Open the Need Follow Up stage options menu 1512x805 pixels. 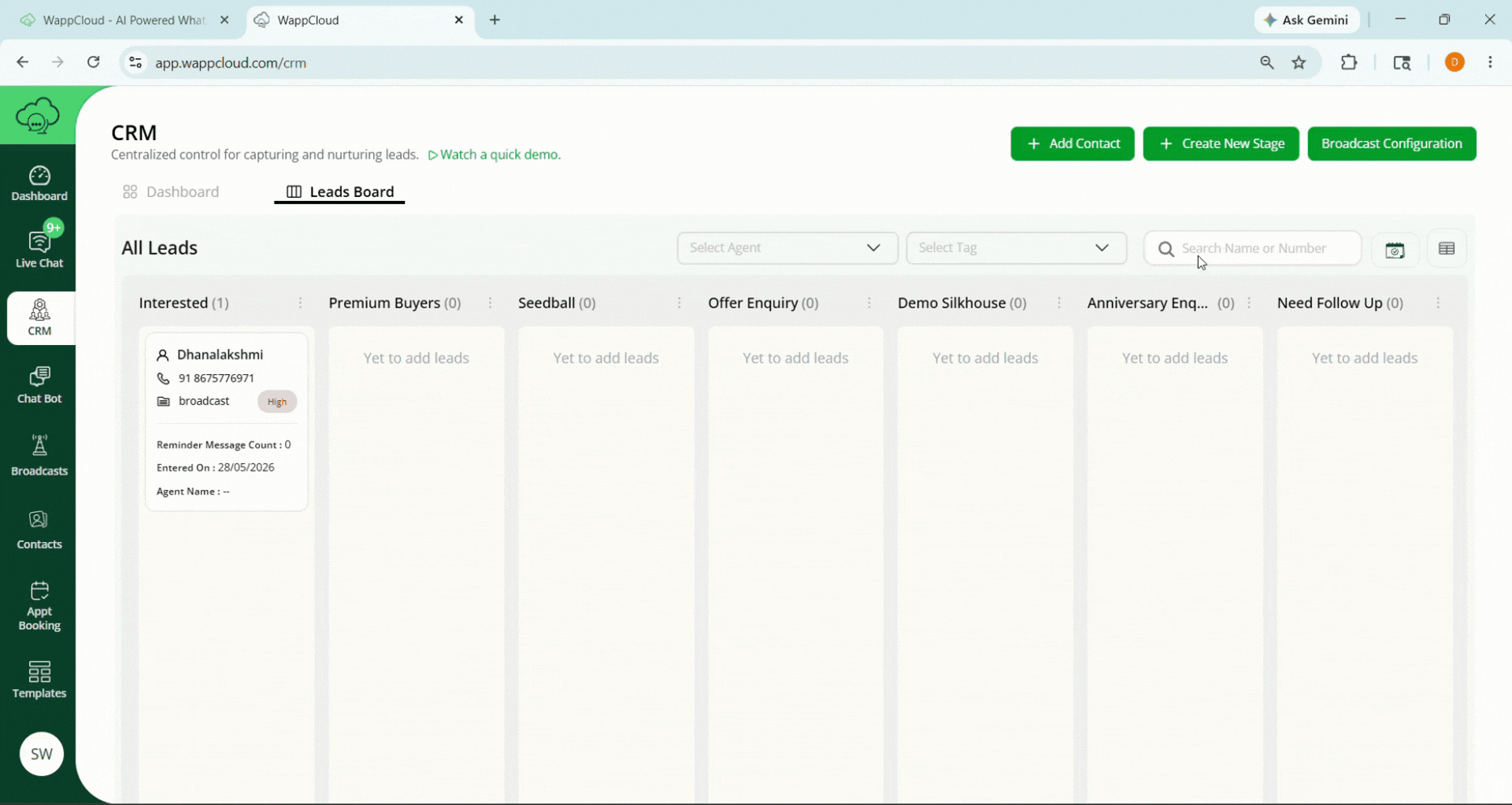click(1438, 303)
